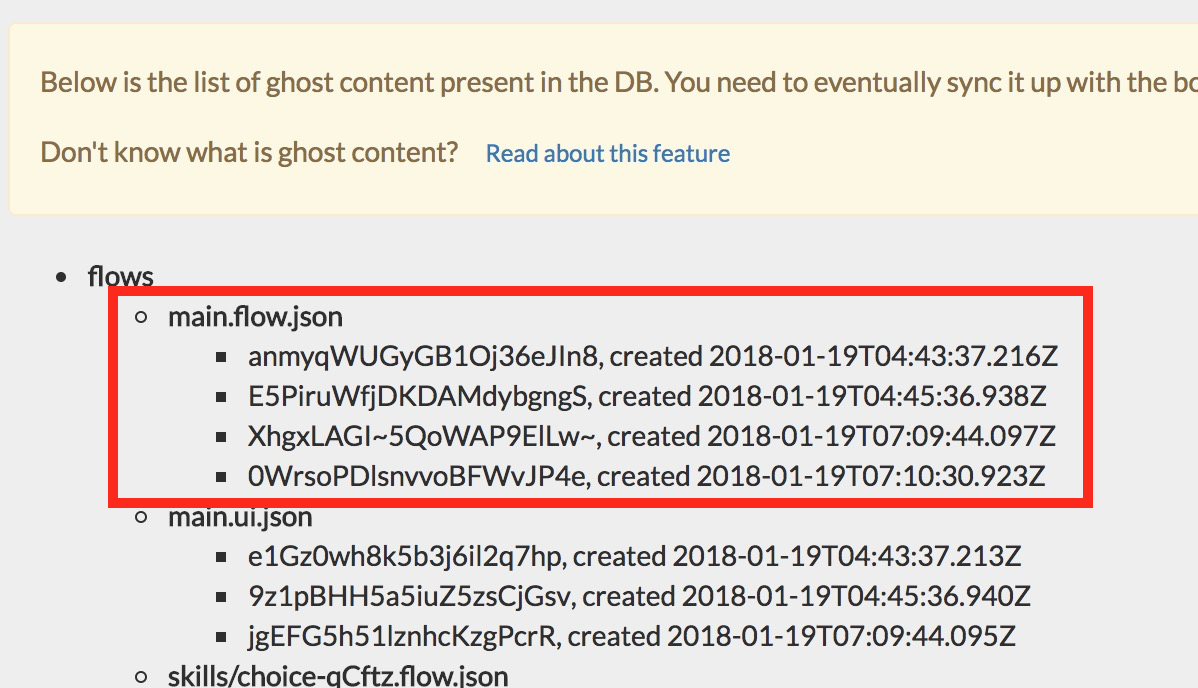1198x688 pixels.
Task: Select the main.flow.json file entry
Action: tap(255, 316)
